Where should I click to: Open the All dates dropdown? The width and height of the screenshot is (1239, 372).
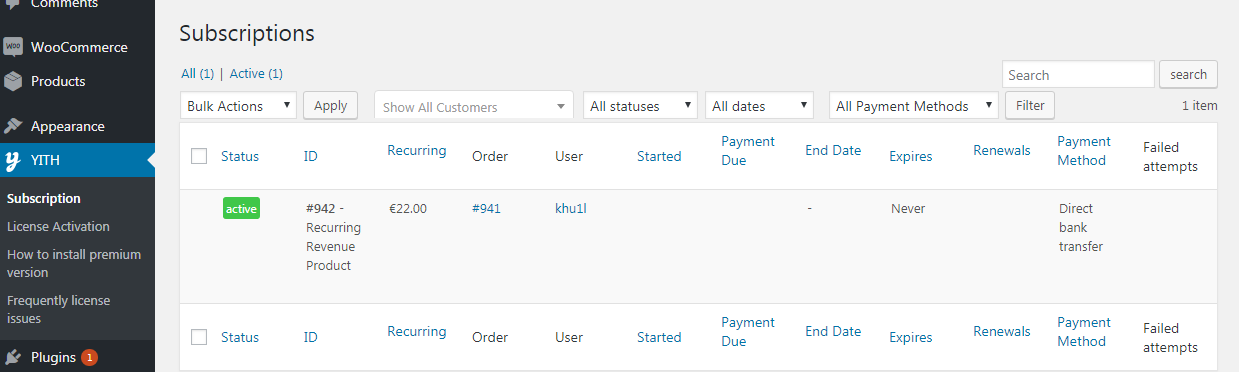pyautogui.click(x=759, y=106)
